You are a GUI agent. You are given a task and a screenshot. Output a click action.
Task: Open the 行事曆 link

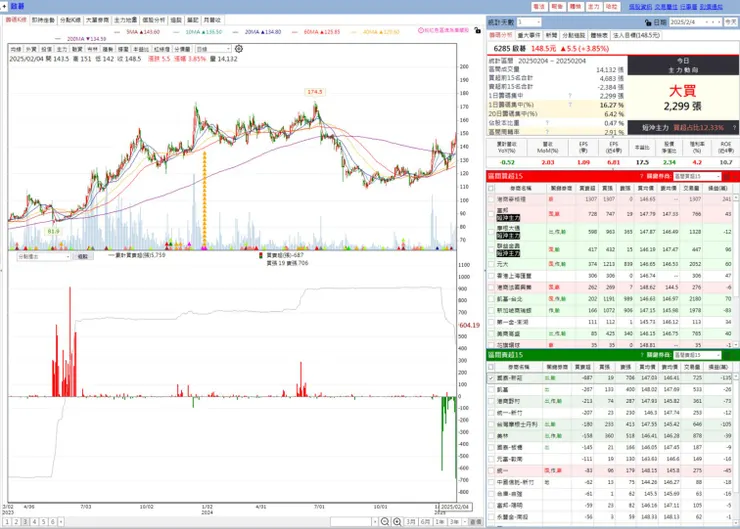[688, 7]
